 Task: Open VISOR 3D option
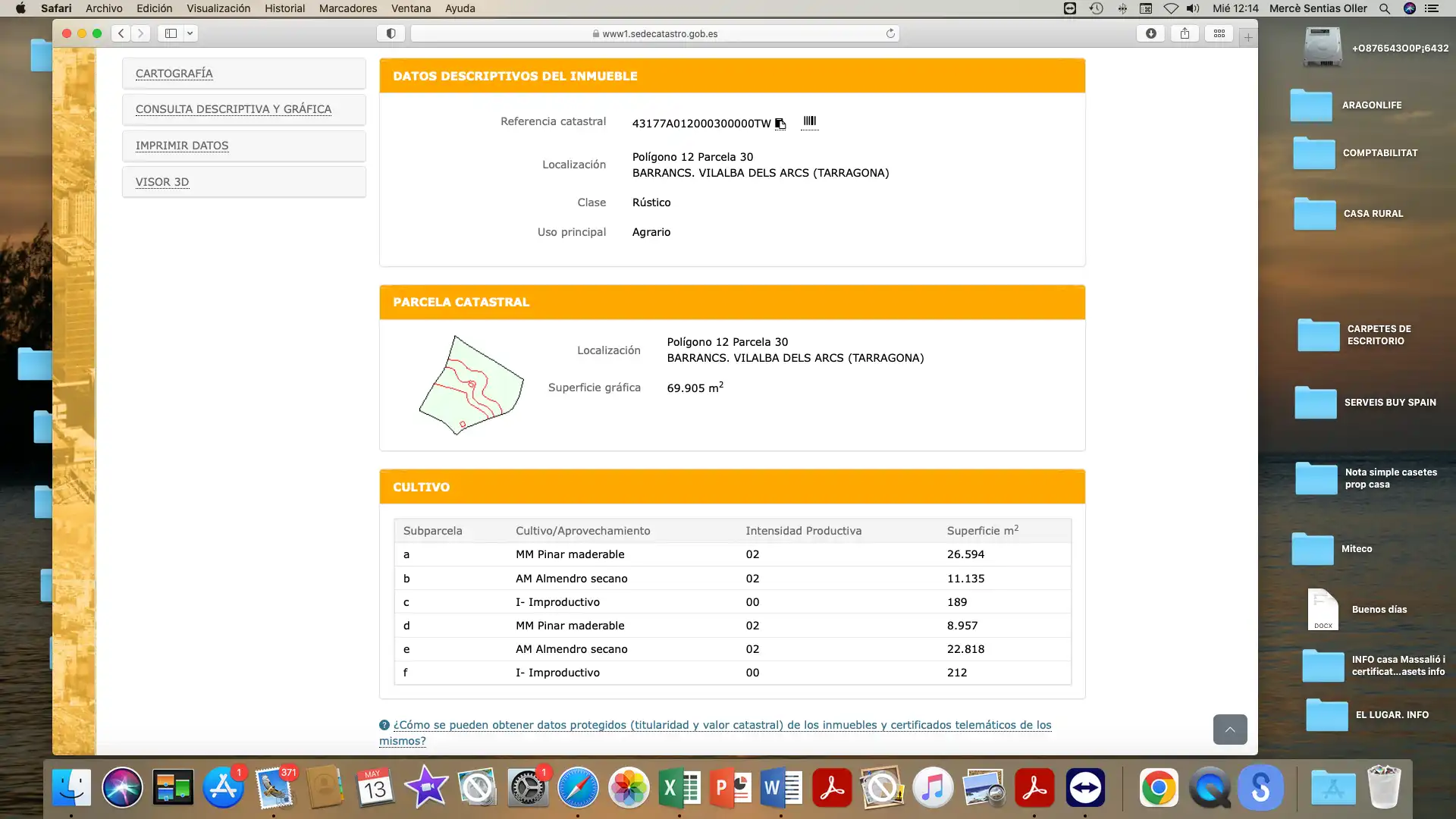click(x=162, y=182)
